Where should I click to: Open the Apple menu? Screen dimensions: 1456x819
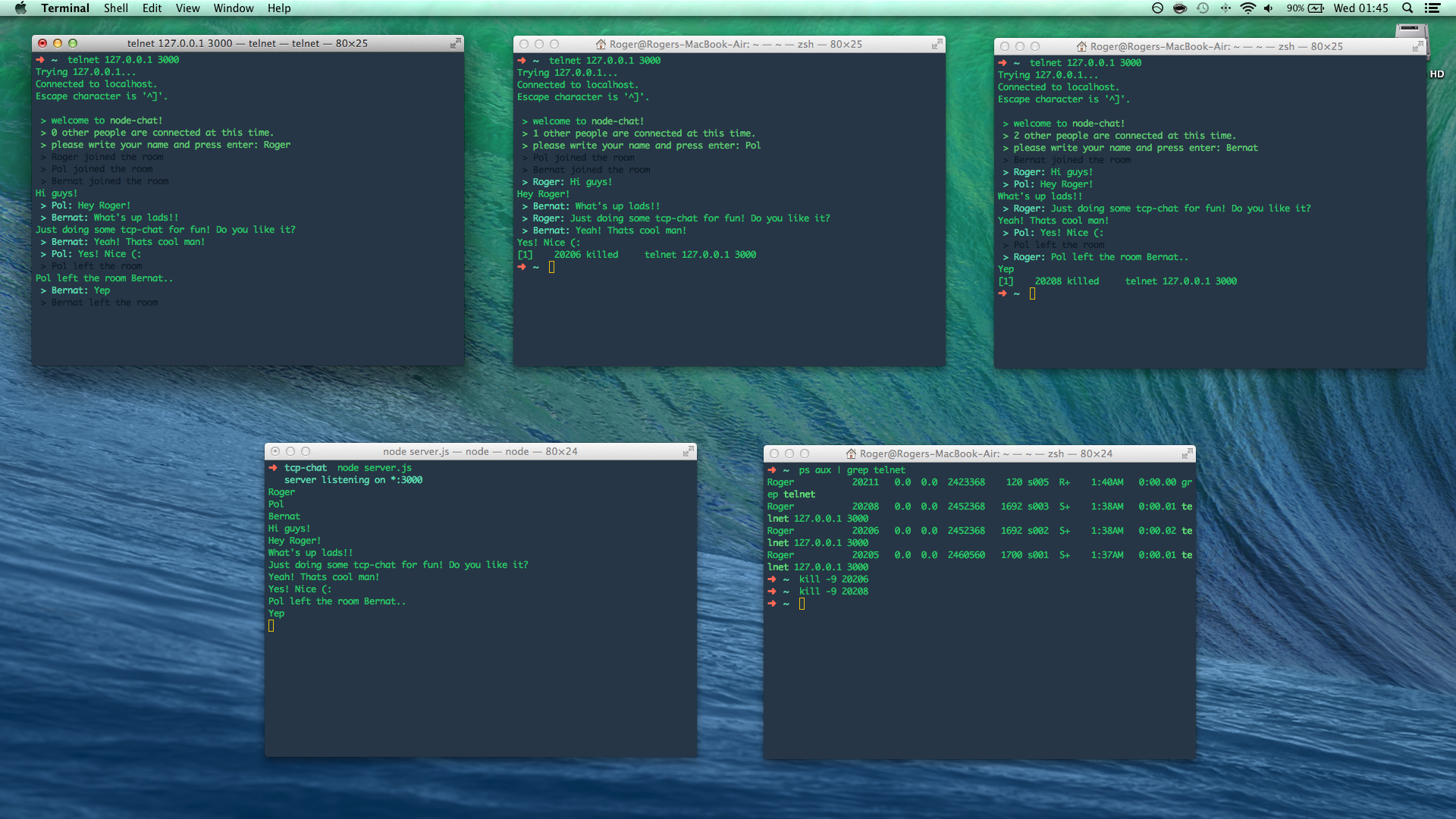[20, 8]
